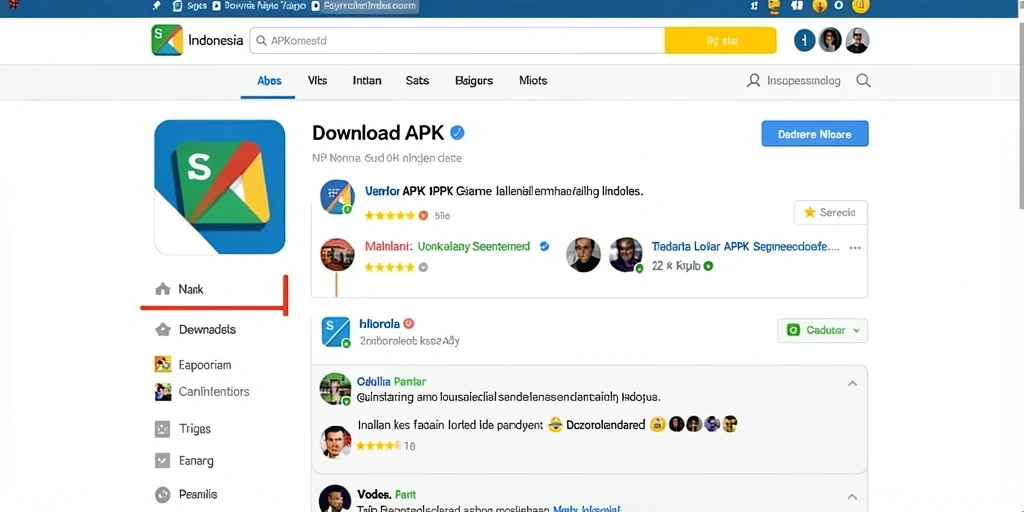The width and height of the screenshot is (1024, 512).
Task: Collapse the Vodes. Parit review
Action: tap(852, 497)
